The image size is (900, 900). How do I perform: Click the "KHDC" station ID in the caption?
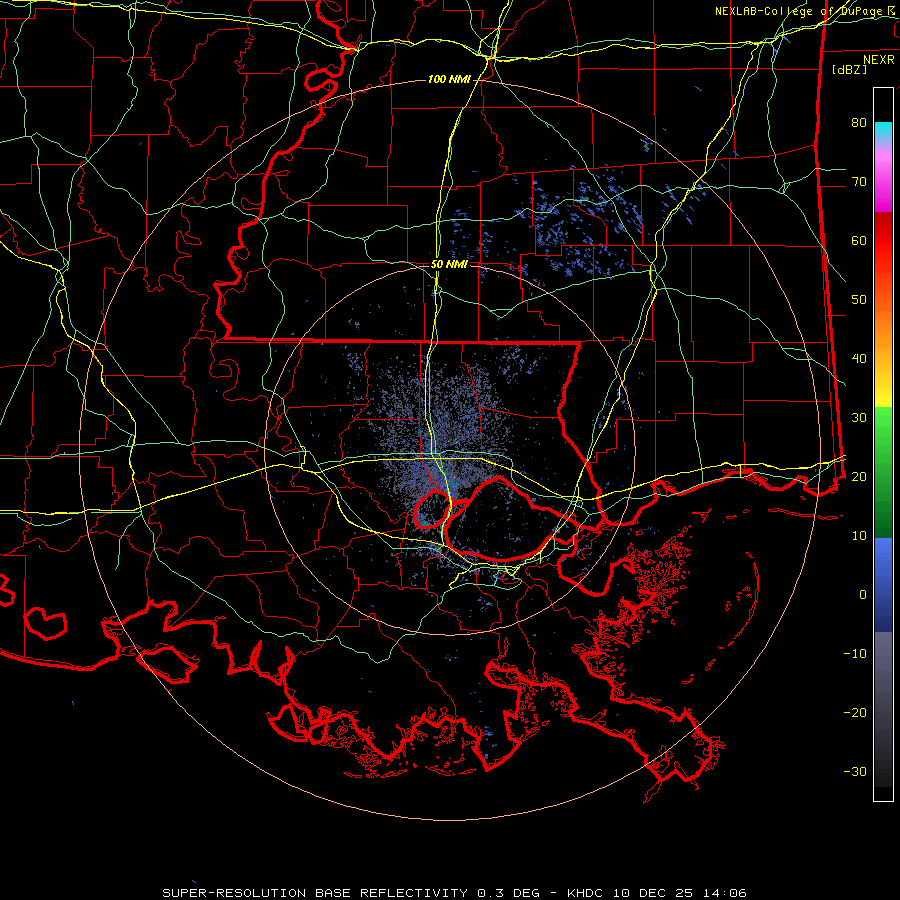coord(583,893)
